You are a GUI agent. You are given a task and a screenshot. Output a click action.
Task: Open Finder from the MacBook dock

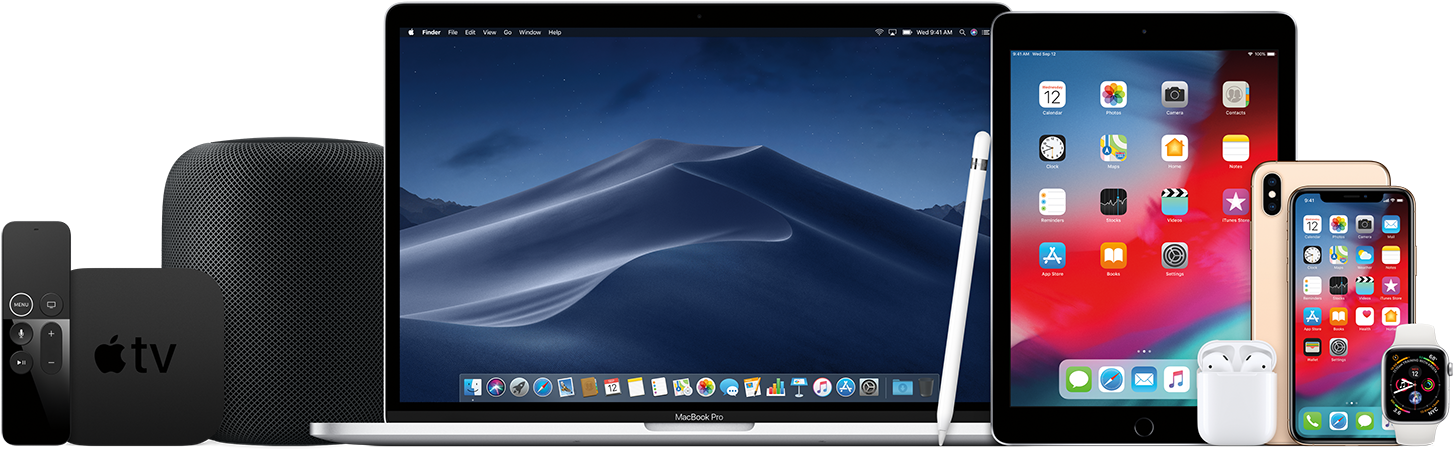(473, 387)
